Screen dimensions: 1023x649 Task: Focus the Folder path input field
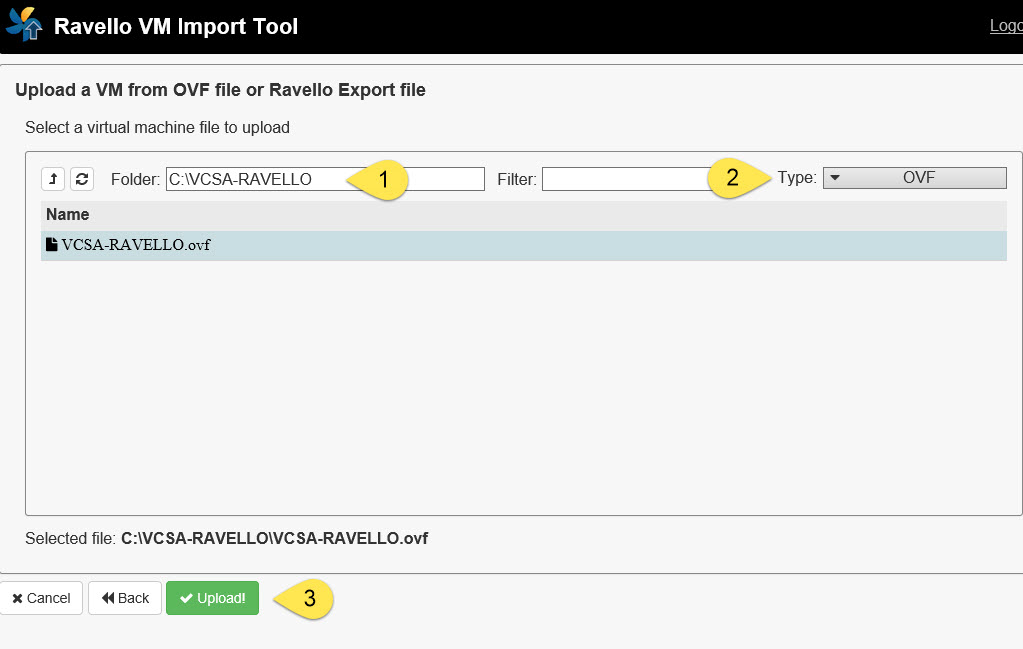coord(250,179)
